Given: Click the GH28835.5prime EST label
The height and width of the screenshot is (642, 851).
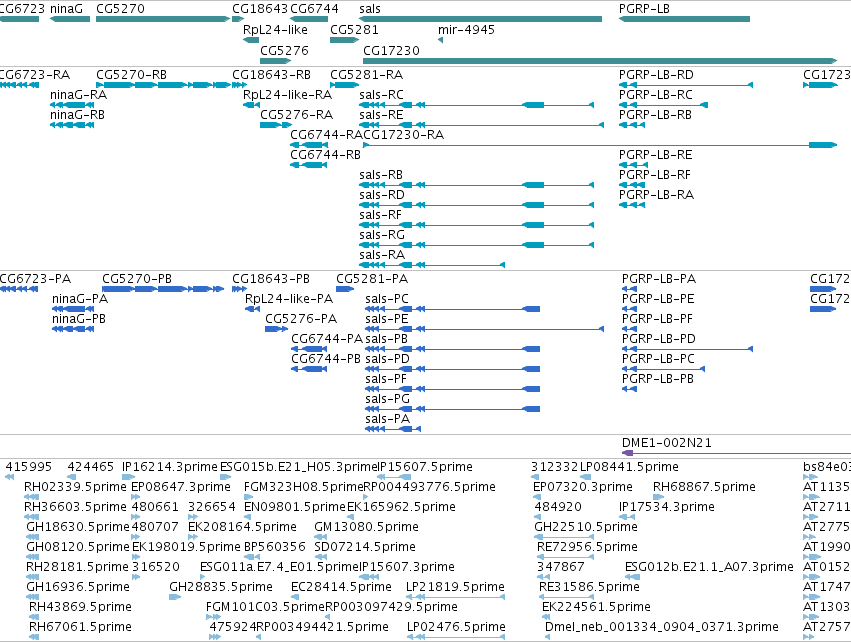Looking at the screenshot, I should click(221, 587).
